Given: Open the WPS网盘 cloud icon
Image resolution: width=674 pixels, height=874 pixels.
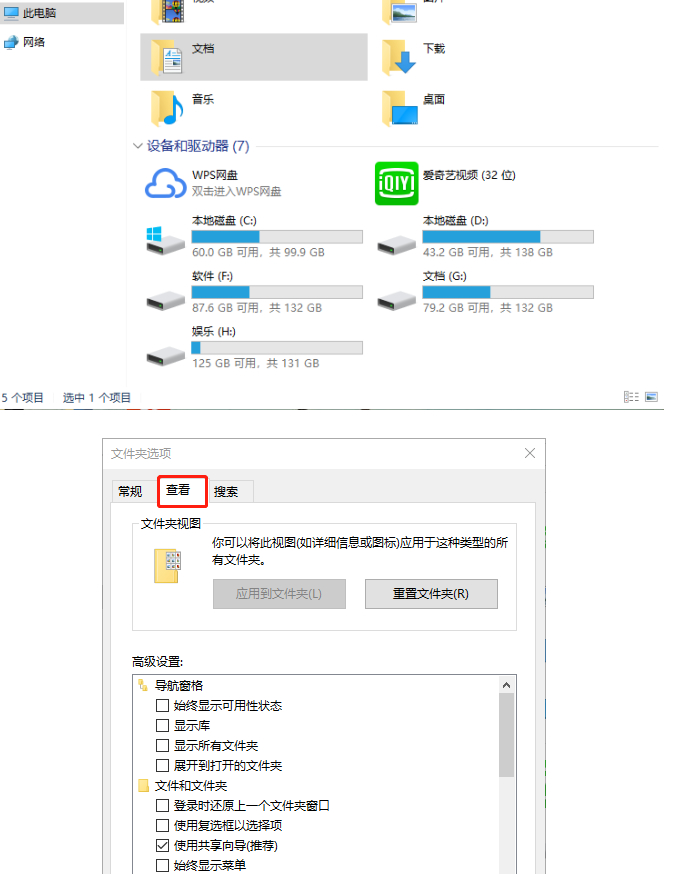Looking at the screenshot, I should [166, 183].
